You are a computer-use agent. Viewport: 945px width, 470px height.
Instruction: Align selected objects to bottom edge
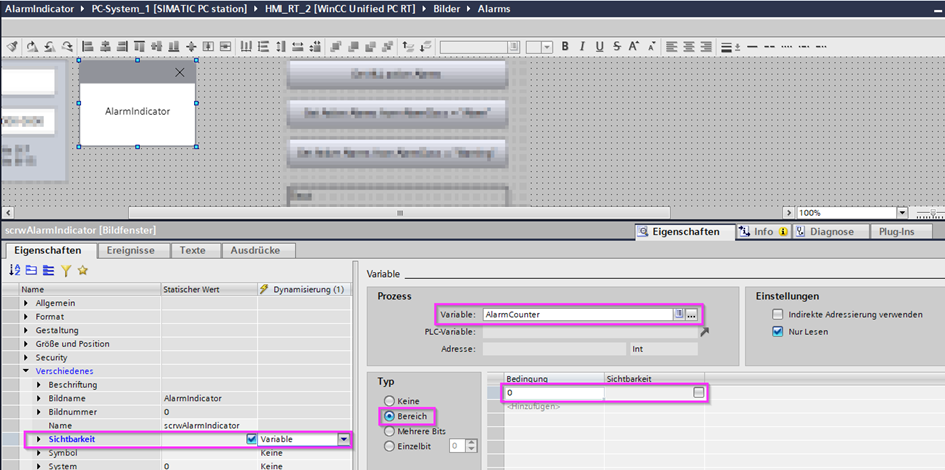174,46
